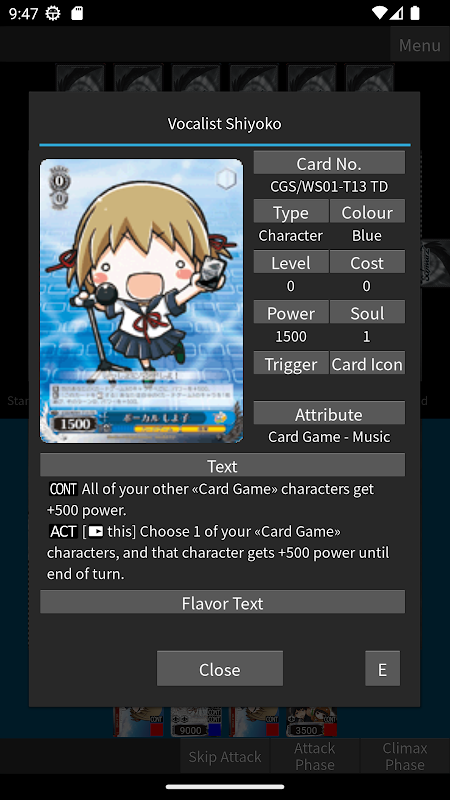The width and height of the screenshot is (450, 800).
Task: Tap the Card Icon header cell
Action: tap(367, 363)
